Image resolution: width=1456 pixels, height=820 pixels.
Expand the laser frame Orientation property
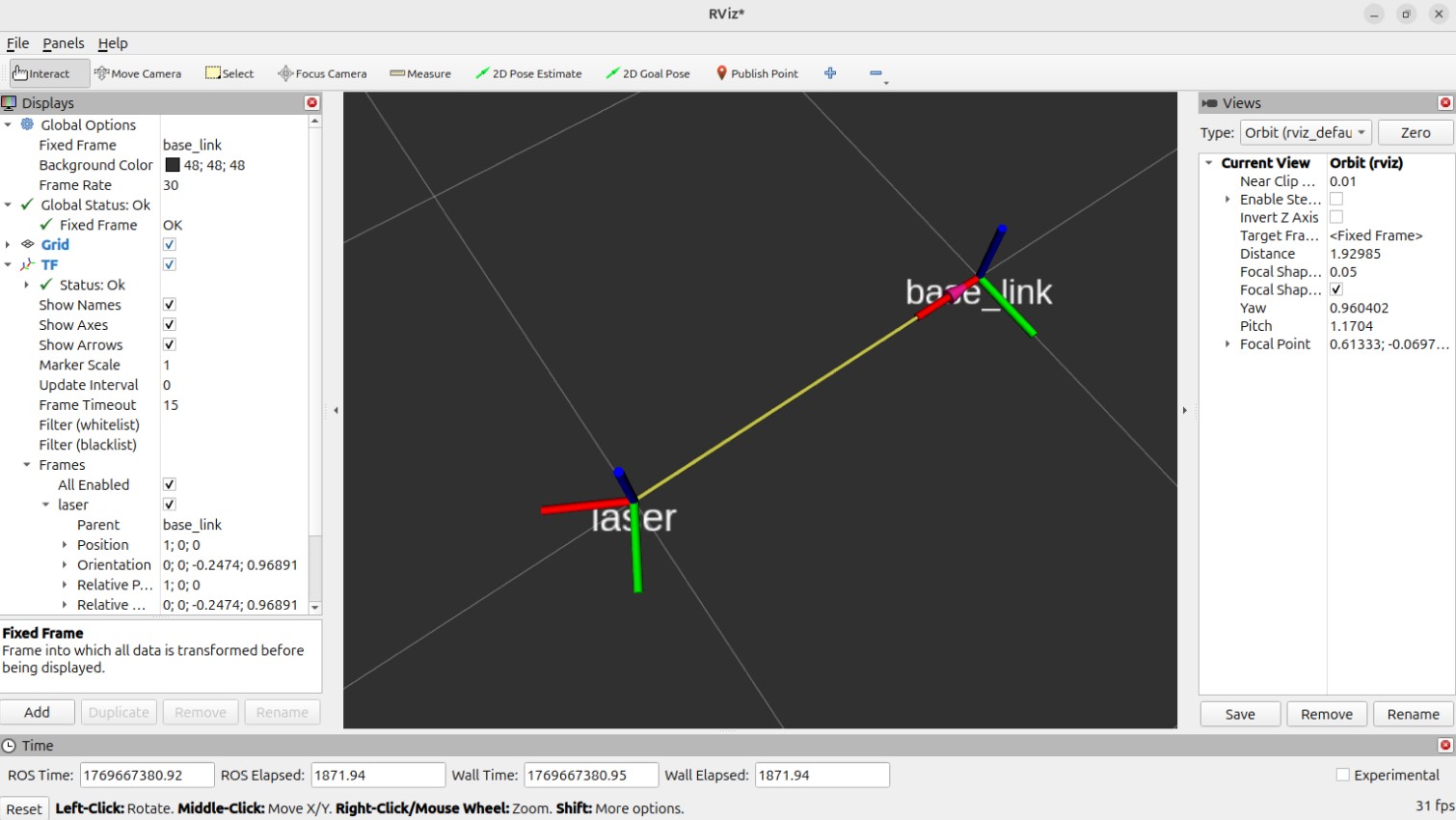[x=66, y=564]
